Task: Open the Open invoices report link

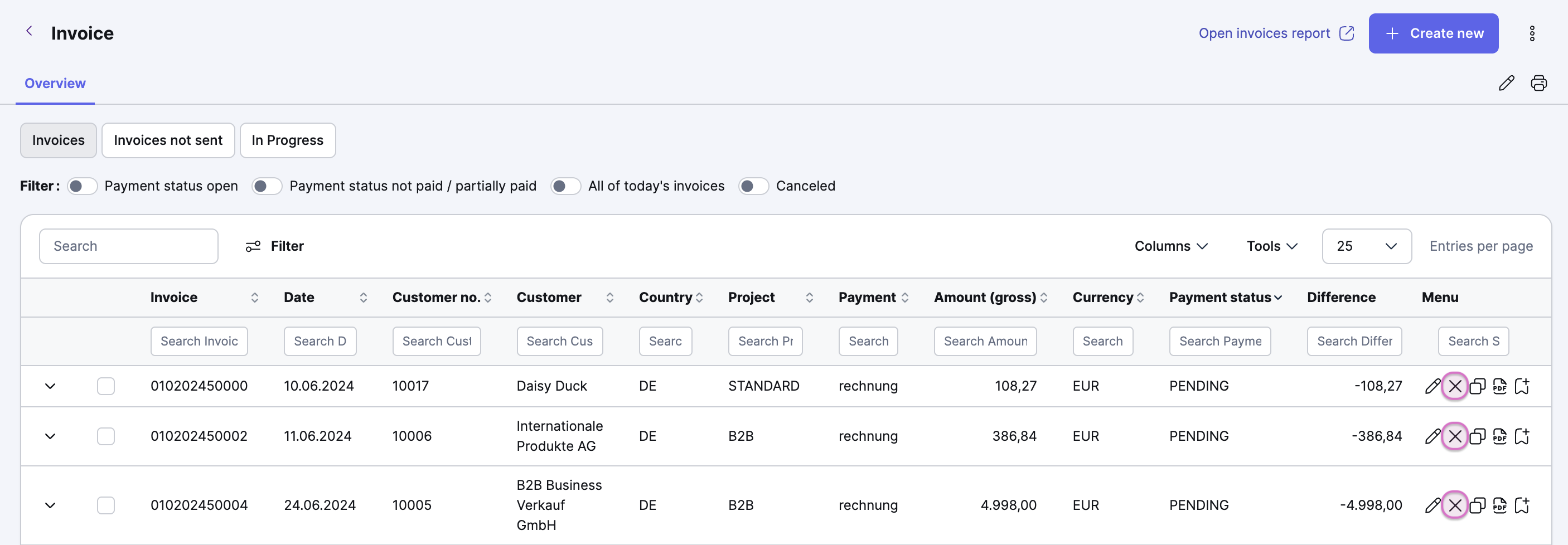Action: [1276, 33]
